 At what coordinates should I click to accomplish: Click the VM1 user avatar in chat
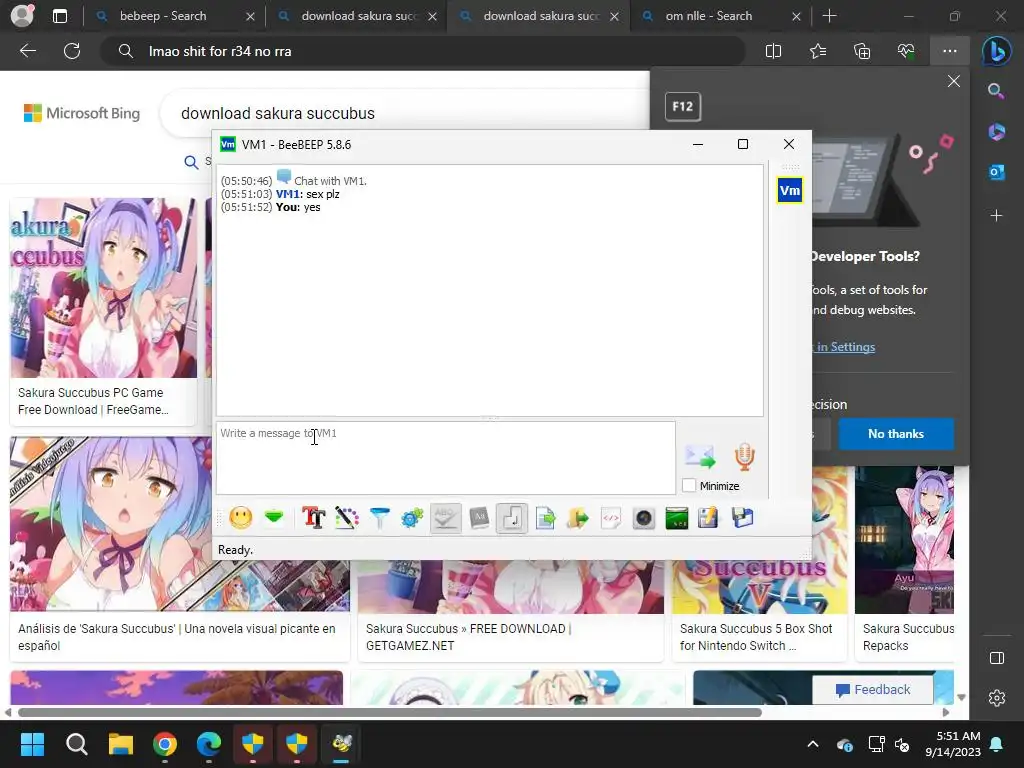[789, 191]
